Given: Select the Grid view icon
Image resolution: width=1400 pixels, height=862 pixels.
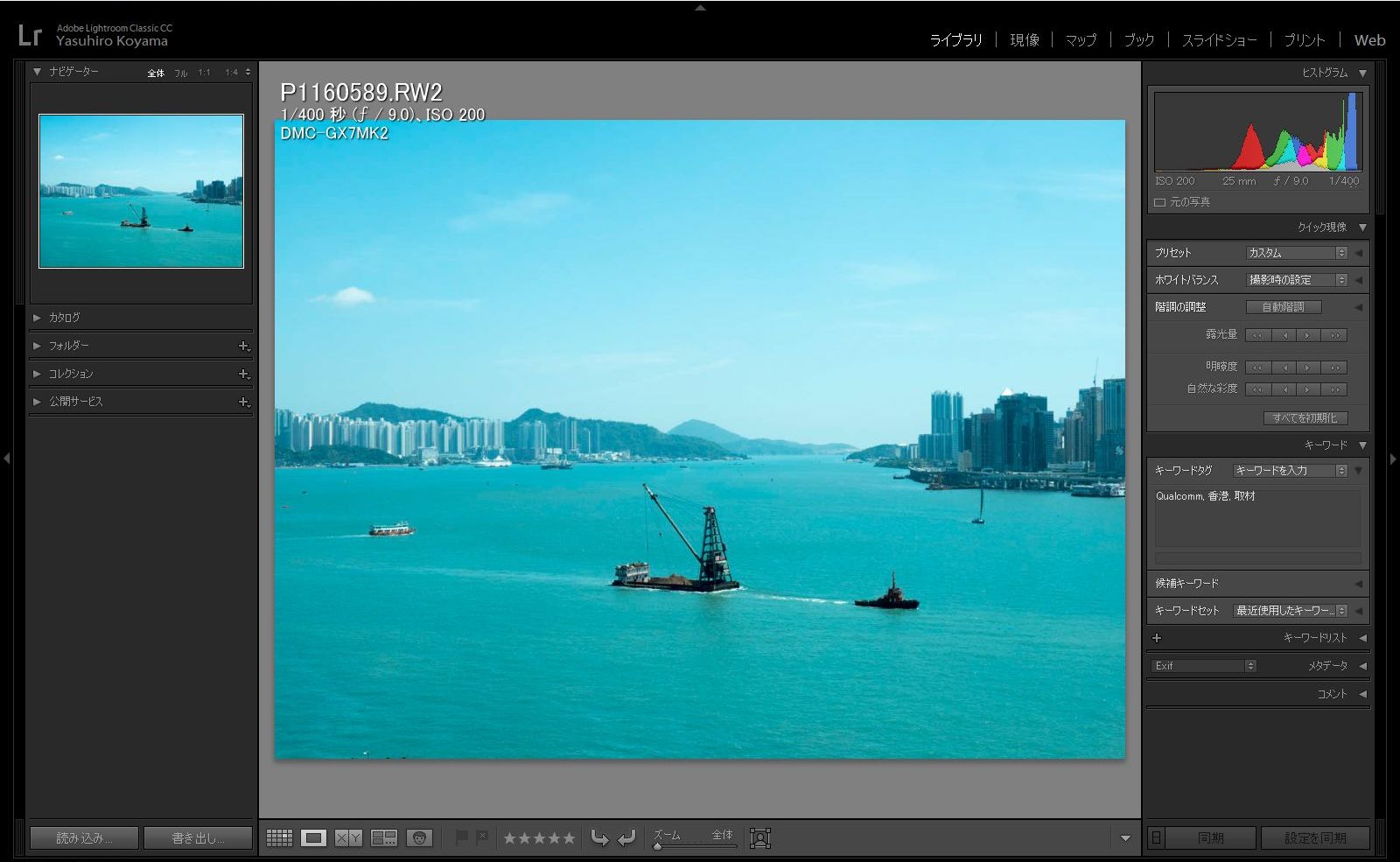Looking at the screenshot, I should tap(279, 837).
